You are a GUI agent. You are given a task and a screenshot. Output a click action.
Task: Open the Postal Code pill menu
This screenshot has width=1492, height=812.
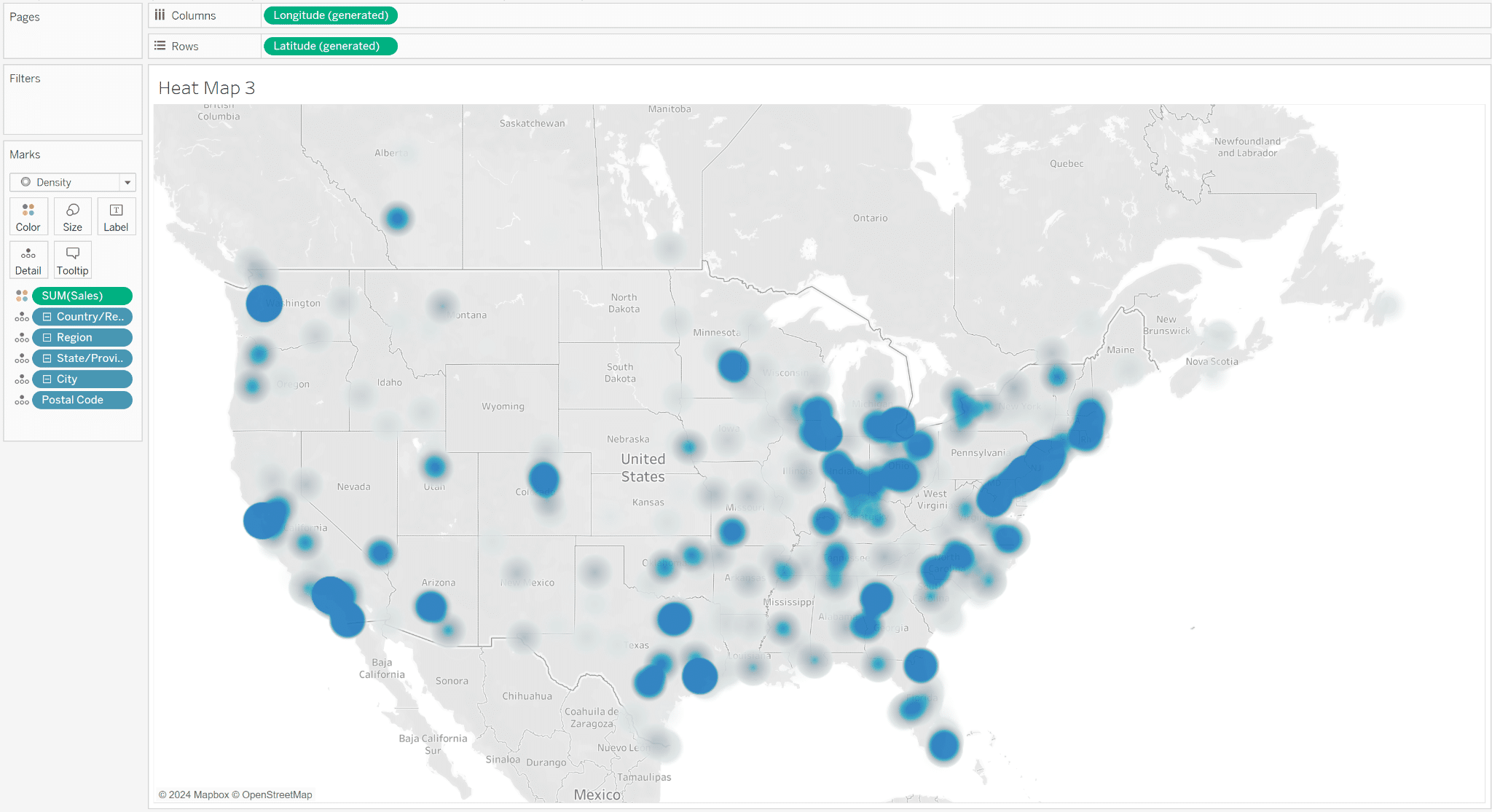coord(82,399)
